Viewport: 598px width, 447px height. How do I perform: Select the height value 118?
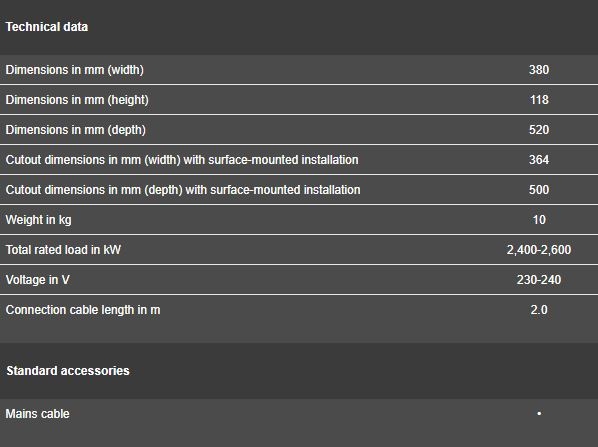point(539,100)
